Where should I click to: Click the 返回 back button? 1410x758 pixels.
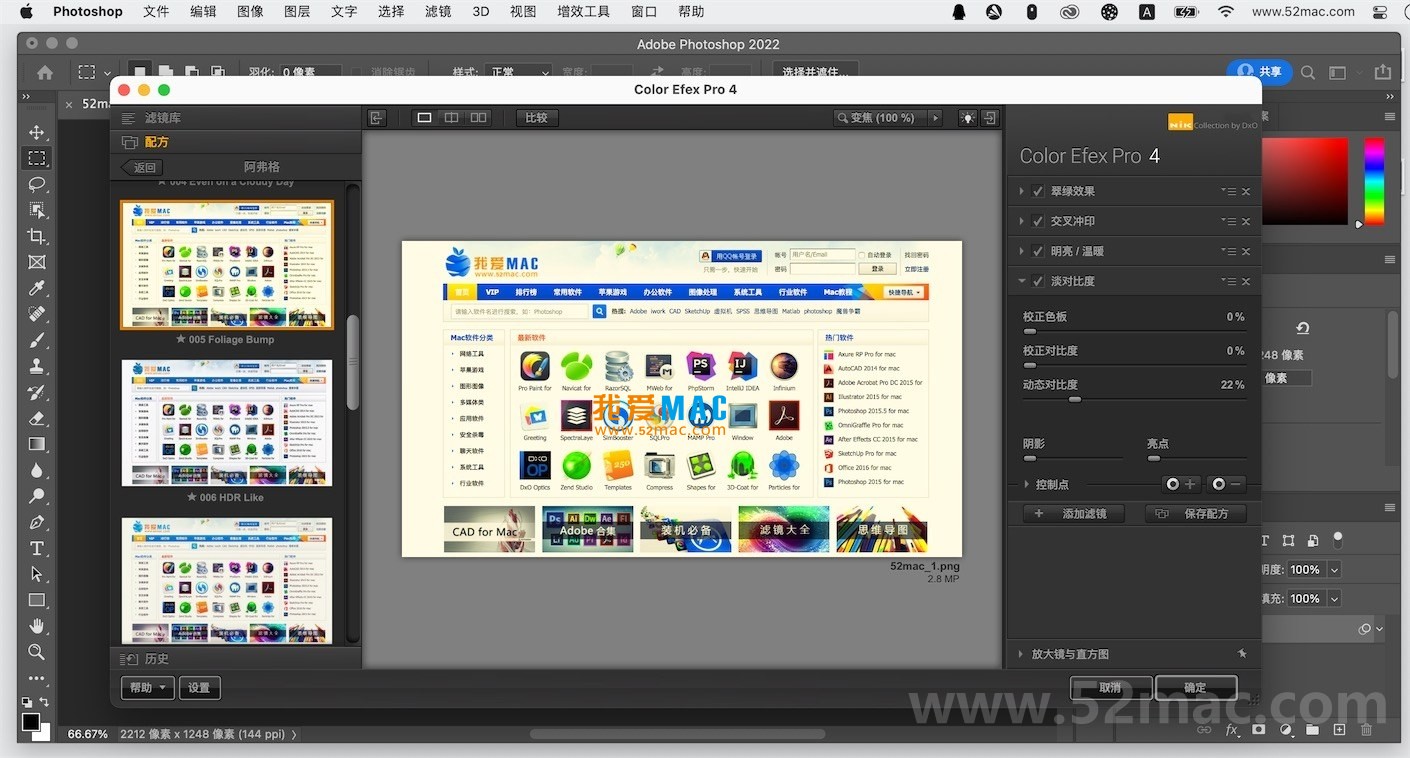[140, 167]
